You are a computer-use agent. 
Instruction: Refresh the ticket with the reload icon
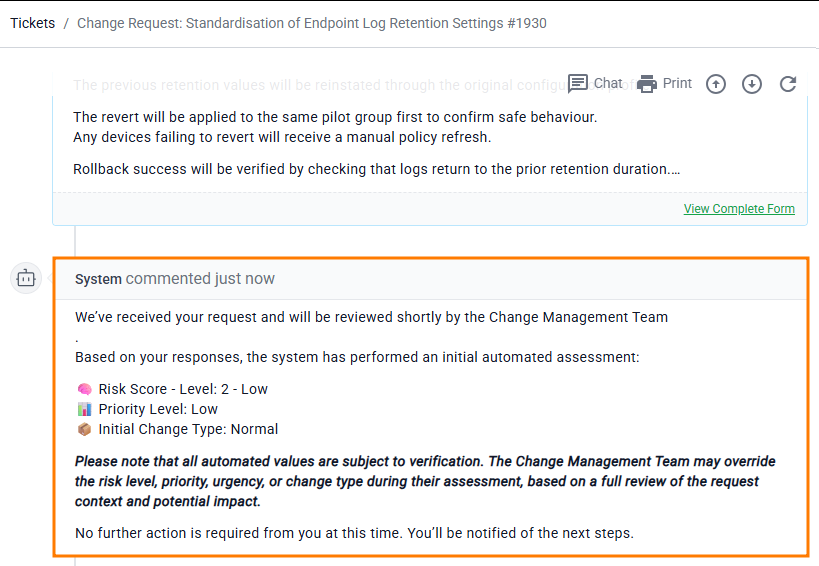pos(788,84)
